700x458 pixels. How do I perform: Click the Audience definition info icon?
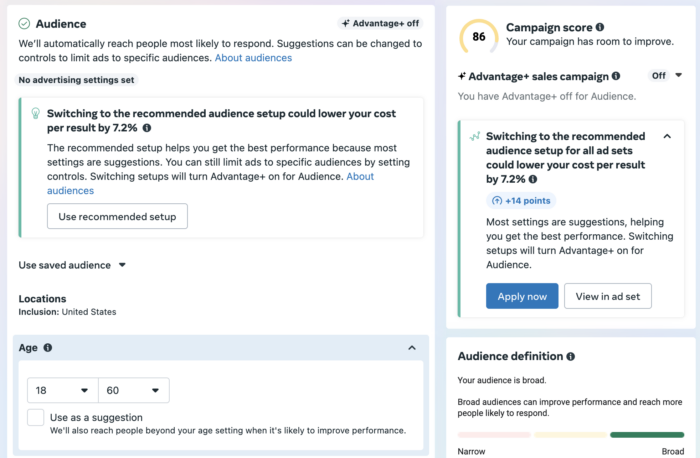click(x=571, y=356)
